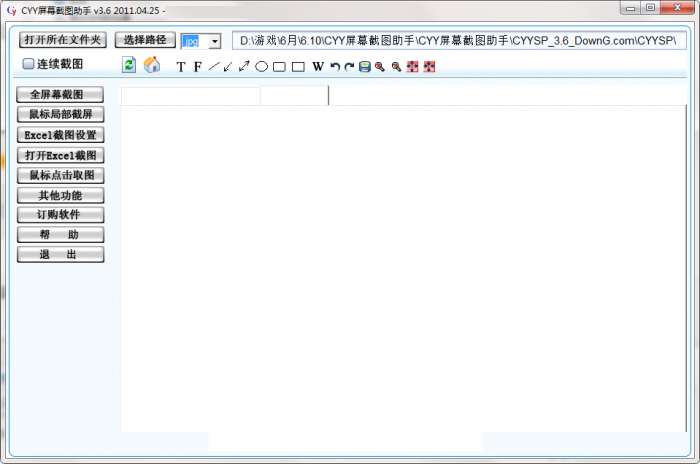The width and height of the screenshot is (700, 464).
Task: Click the redo arrow icon
Action: coord(350,67)
